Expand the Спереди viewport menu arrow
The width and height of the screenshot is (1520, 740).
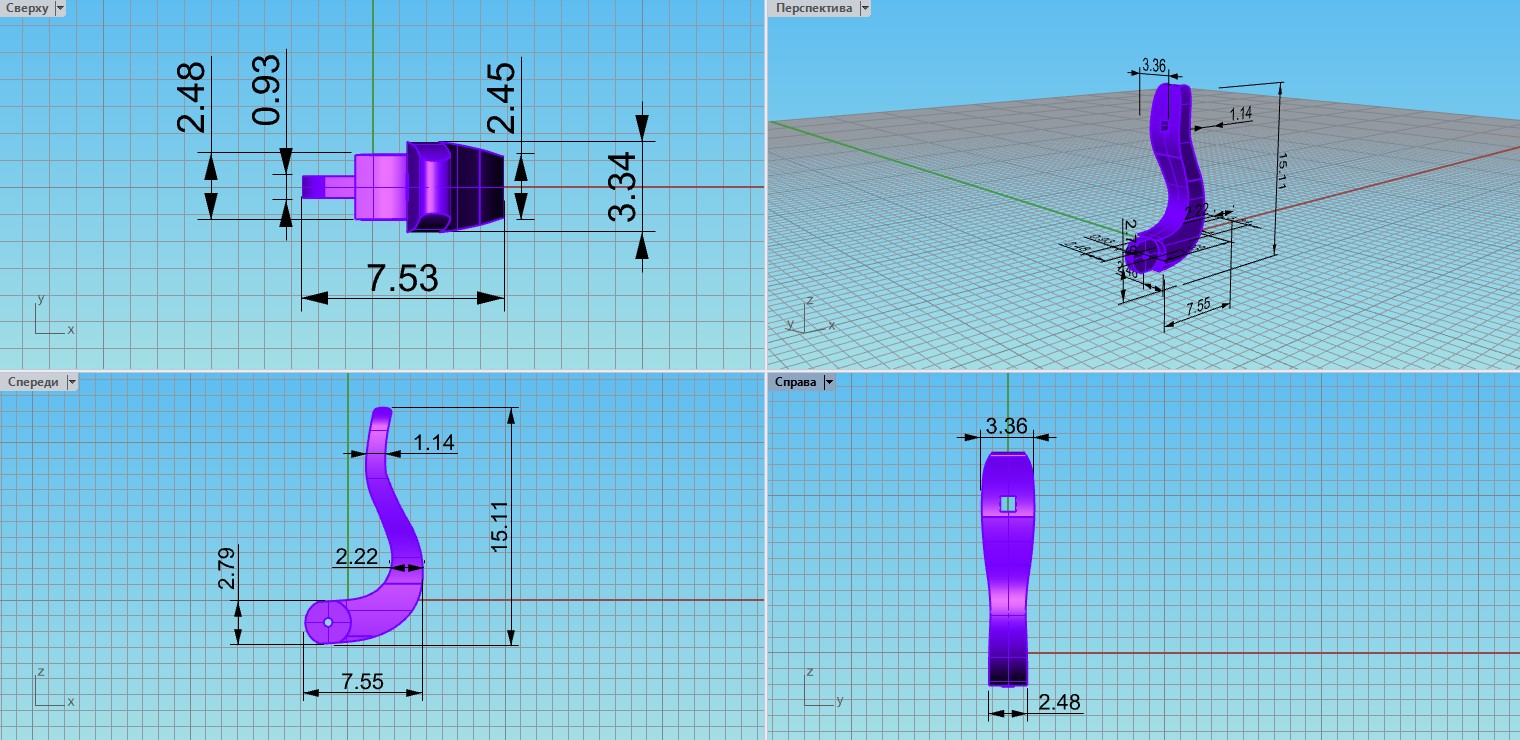pos(71,382)
